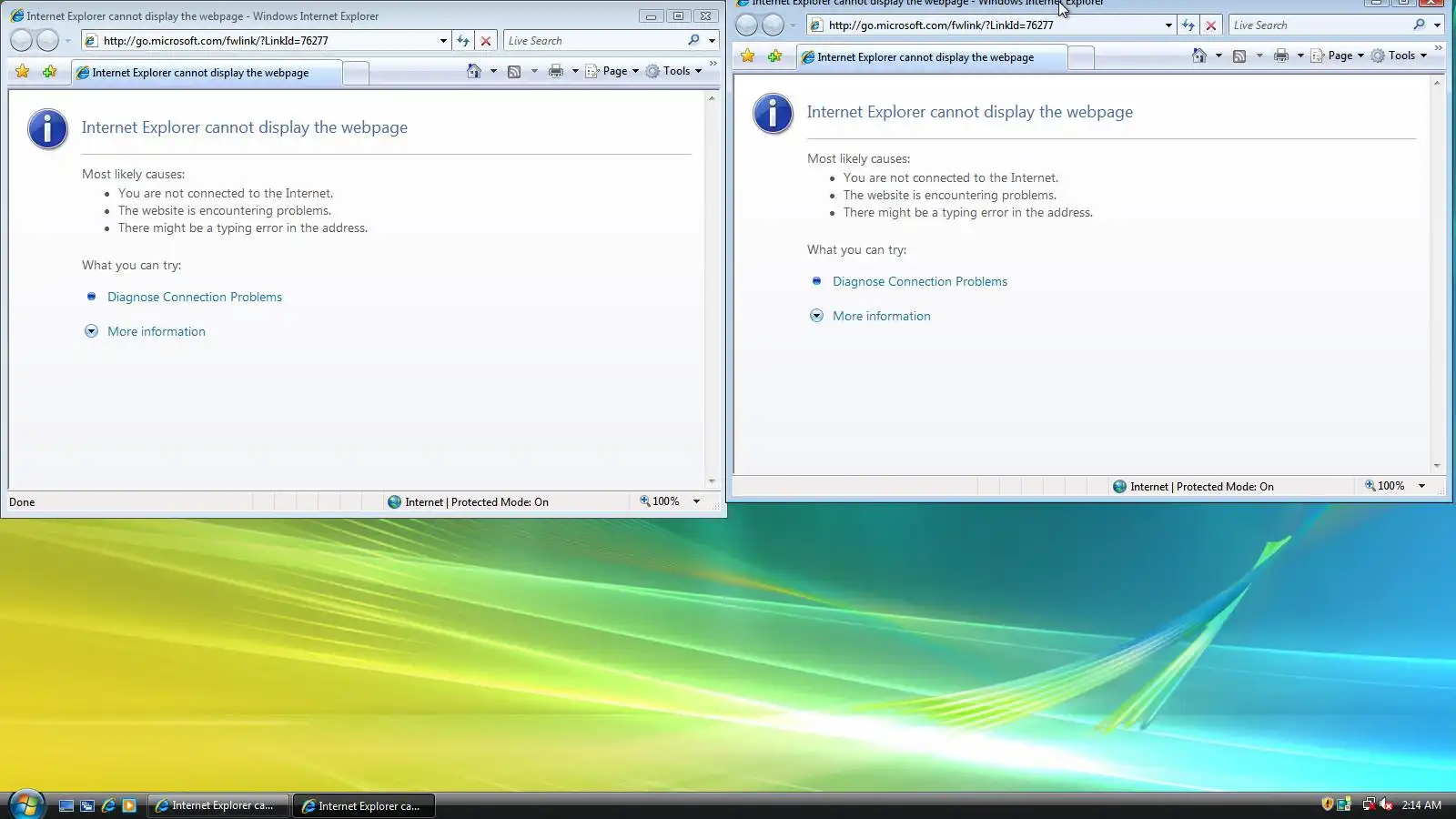Refresh the page in the left IE window
The height and width of the screenshot is (819, 1456).
(463, 41)
